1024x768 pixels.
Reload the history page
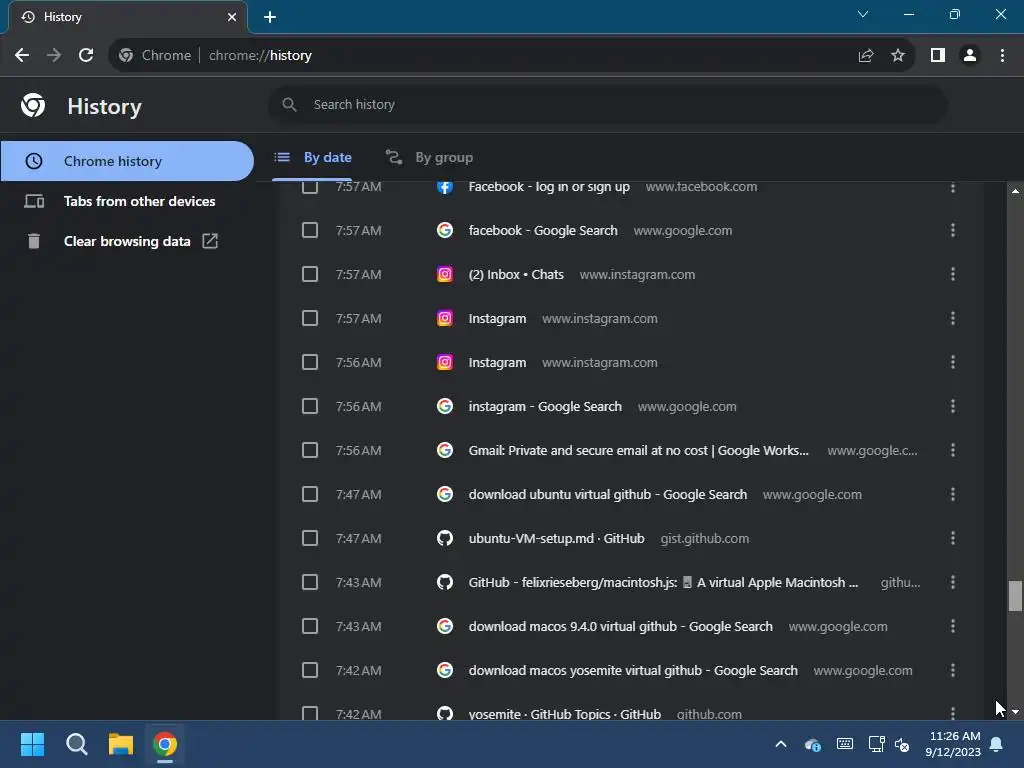pos(86,56)
